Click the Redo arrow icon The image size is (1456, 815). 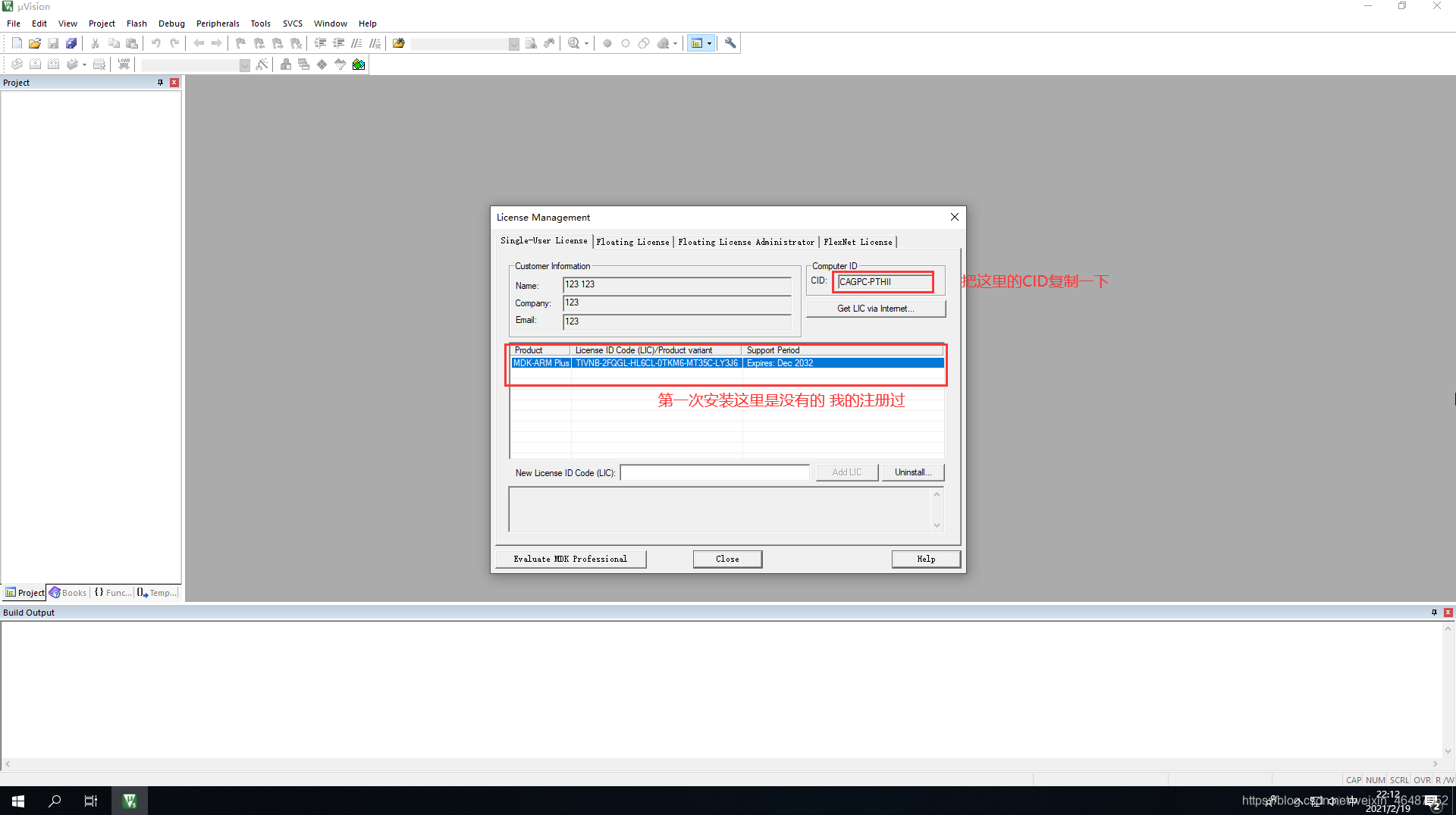click(174, 43)
